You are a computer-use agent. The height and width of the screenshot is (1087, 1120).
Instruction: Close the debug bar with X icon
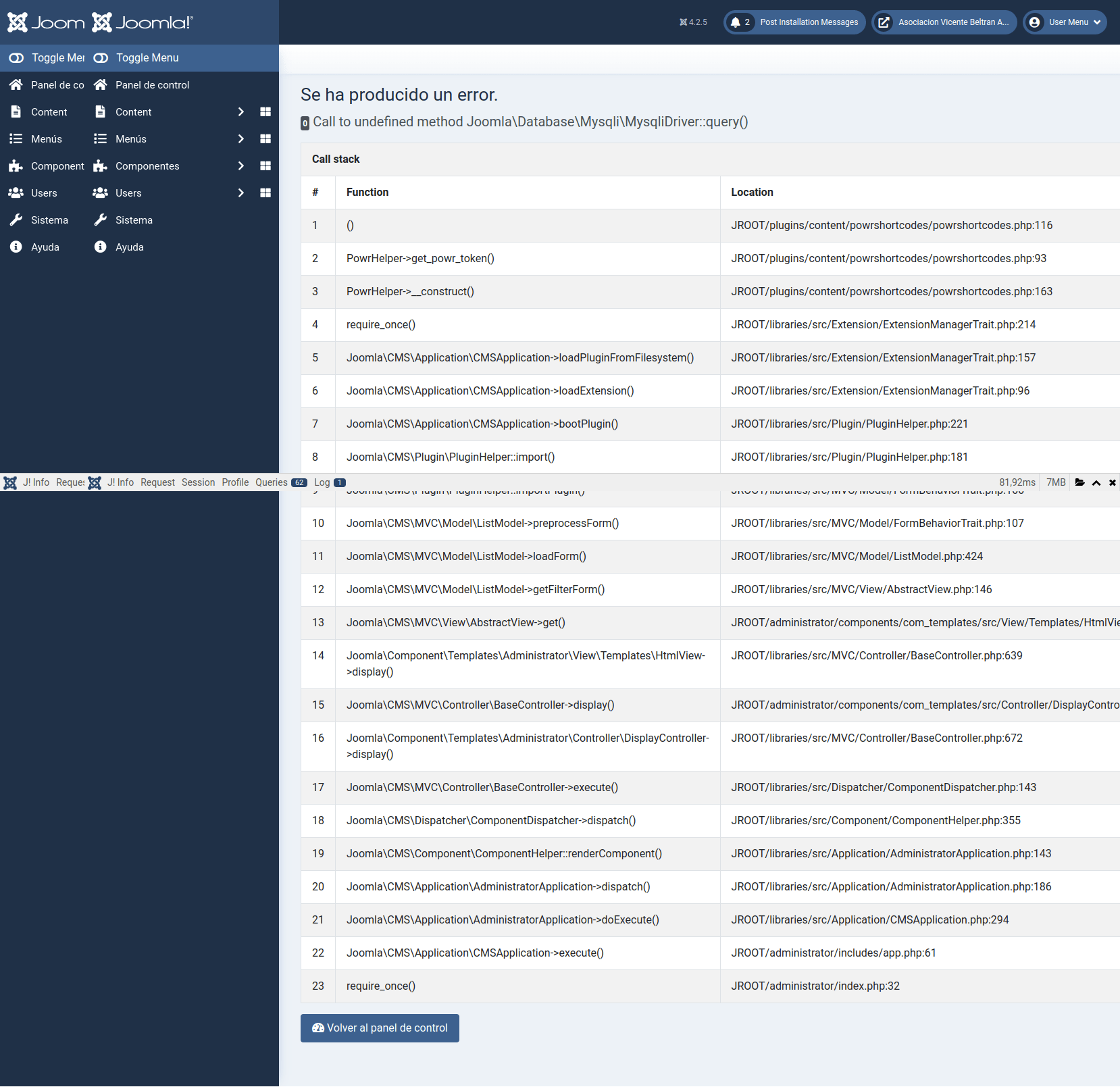pyautogui.click(x=1113, y=482)
